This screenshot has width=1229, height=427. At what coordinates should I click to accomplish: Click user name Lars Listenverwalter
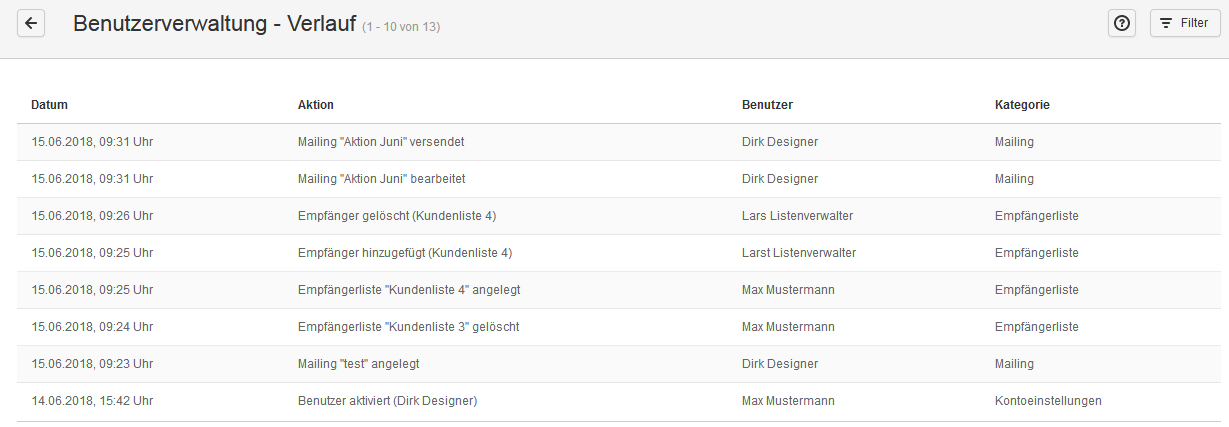[797, 216]
